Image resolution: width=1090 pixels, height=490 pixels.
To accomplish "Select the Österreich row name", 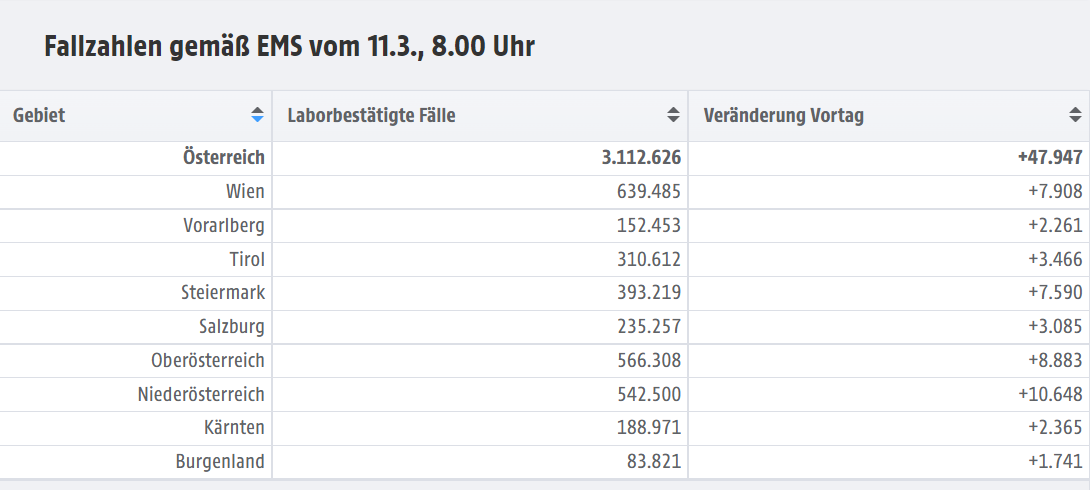I will (224, 158).
